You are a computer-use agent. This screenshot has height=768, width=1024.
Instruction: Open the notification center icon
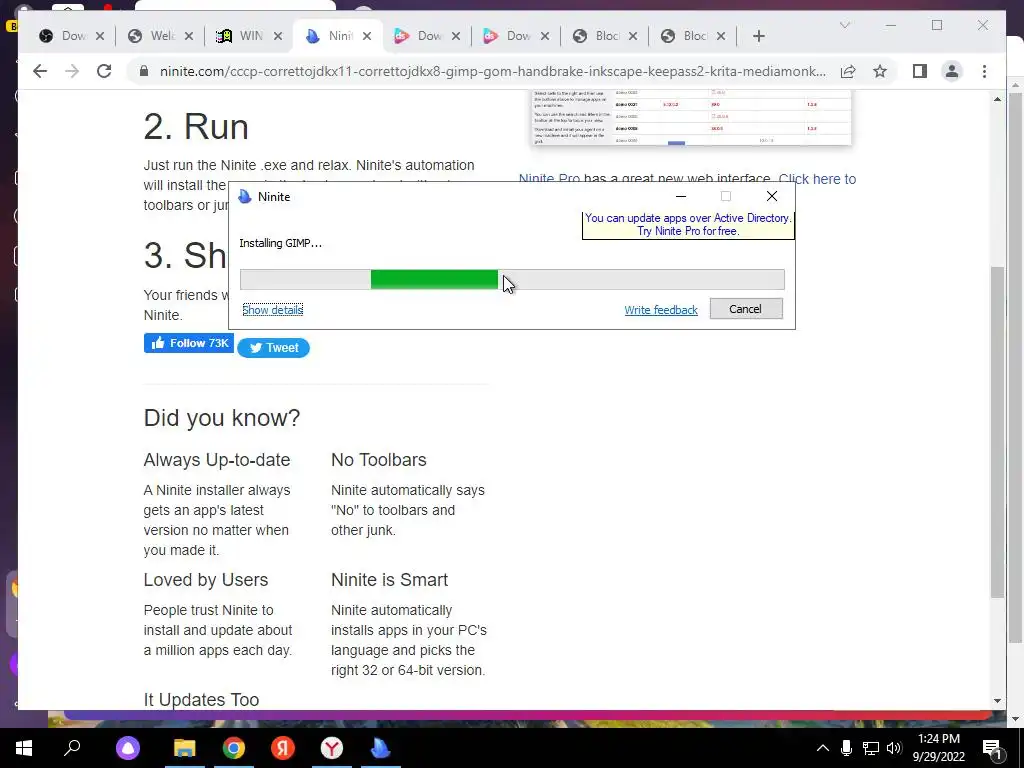click(992, 749)
